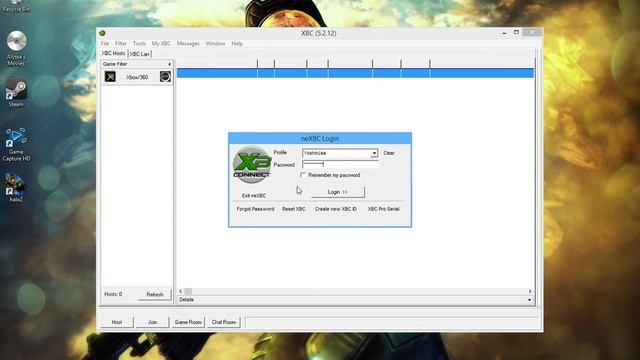640x360 pixels.
Task: Launch the halo2 desktop shortcut
Action: tap(16, 188)
